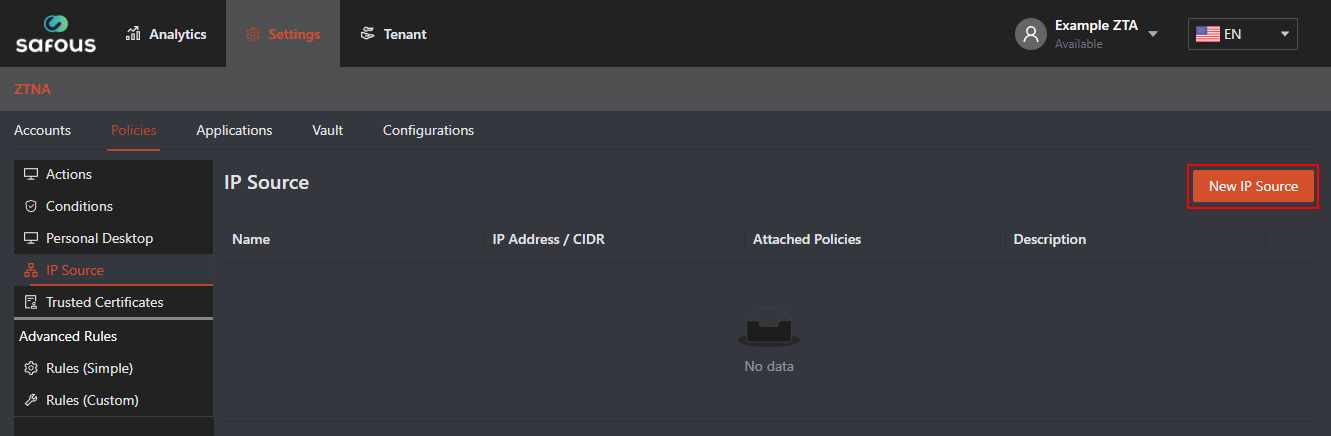Open the Applications tab
The width and height of the screenshot is (1331, 436).
[x=234, y=130]
